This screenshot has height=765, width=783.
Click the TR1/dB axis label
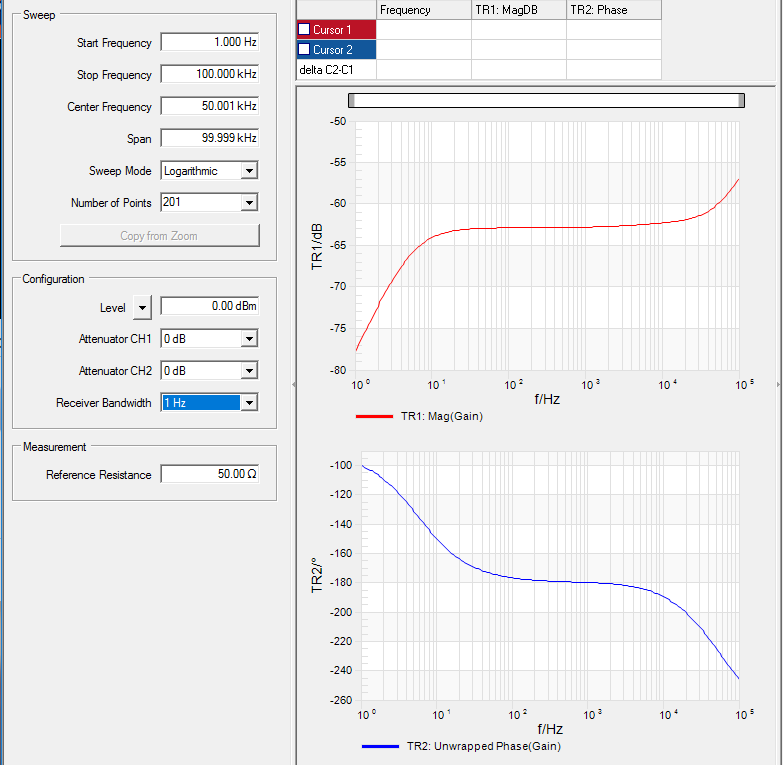coord(317,247)
